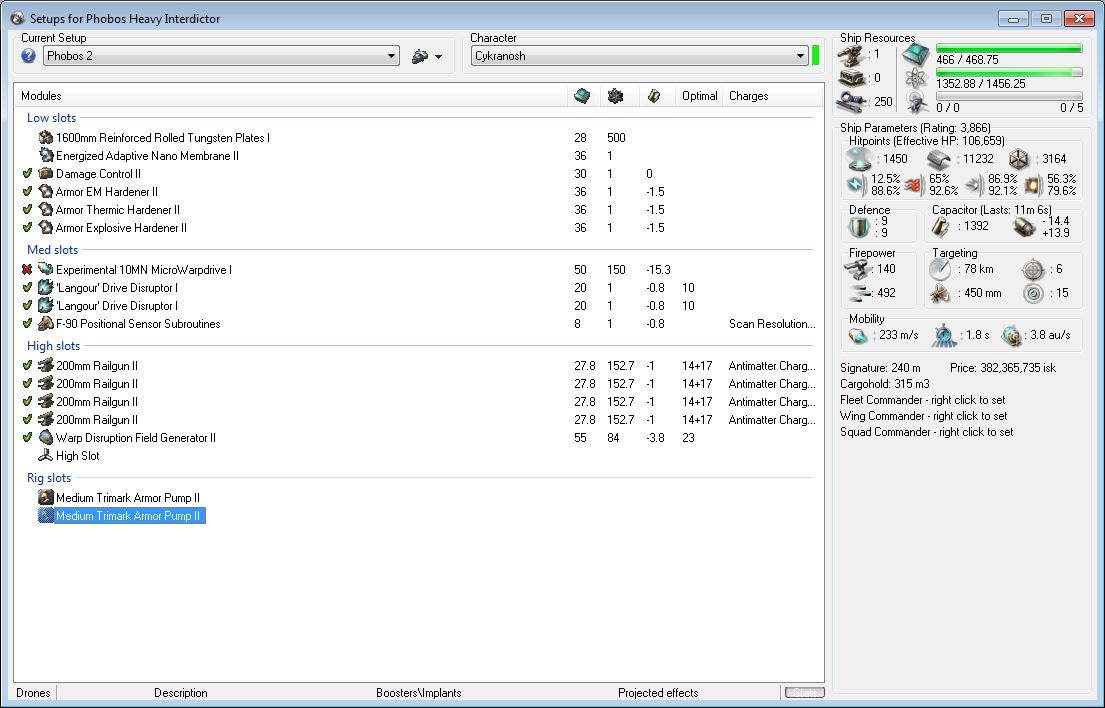Viewport: 1105px width, 708px height.
Task: Open the Character dropdown showing Cykranosh
Action: click(639, 56)
